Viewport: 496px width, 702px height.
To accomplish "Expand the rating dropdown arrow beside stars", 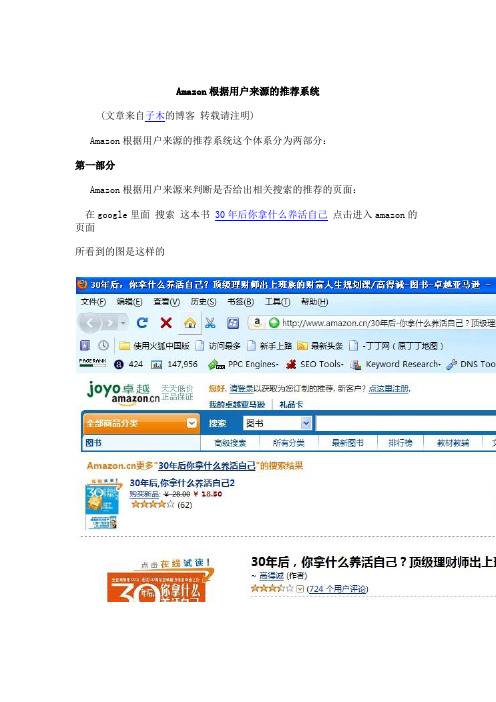I will click(300, 589).
